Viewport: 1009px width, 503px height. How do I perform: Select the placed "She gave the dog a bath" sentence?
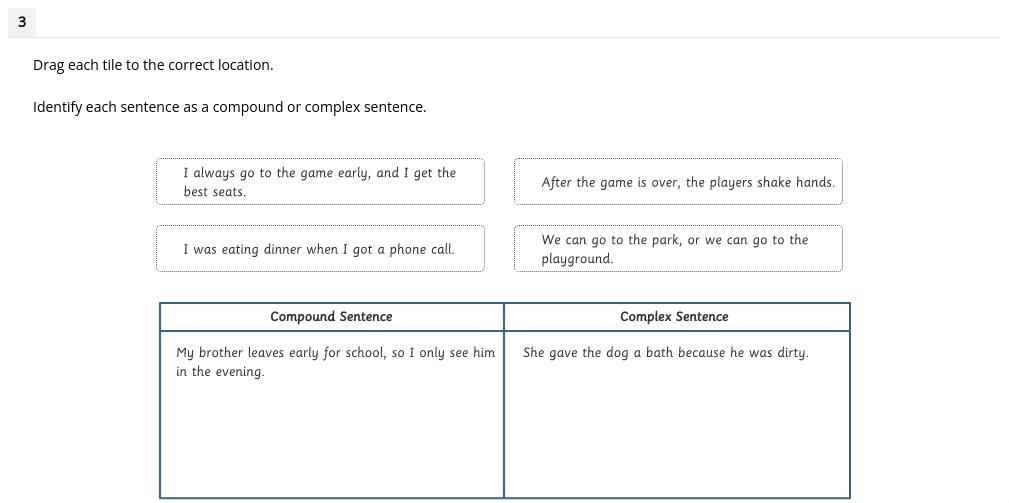point(665,353)
